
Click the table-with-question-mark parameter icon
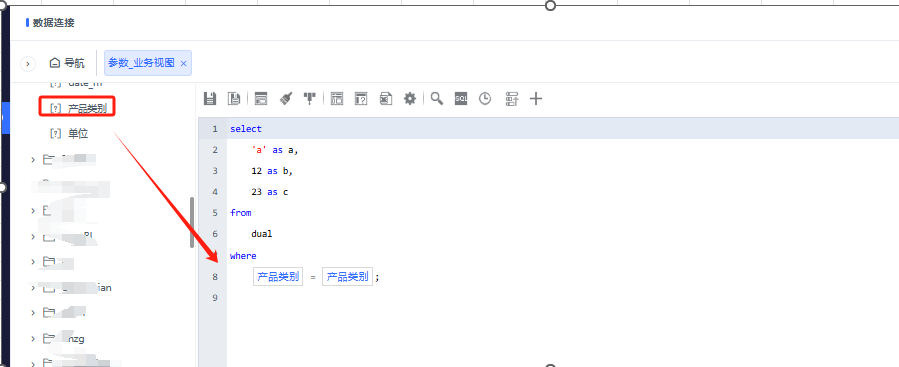pos(361,99)
